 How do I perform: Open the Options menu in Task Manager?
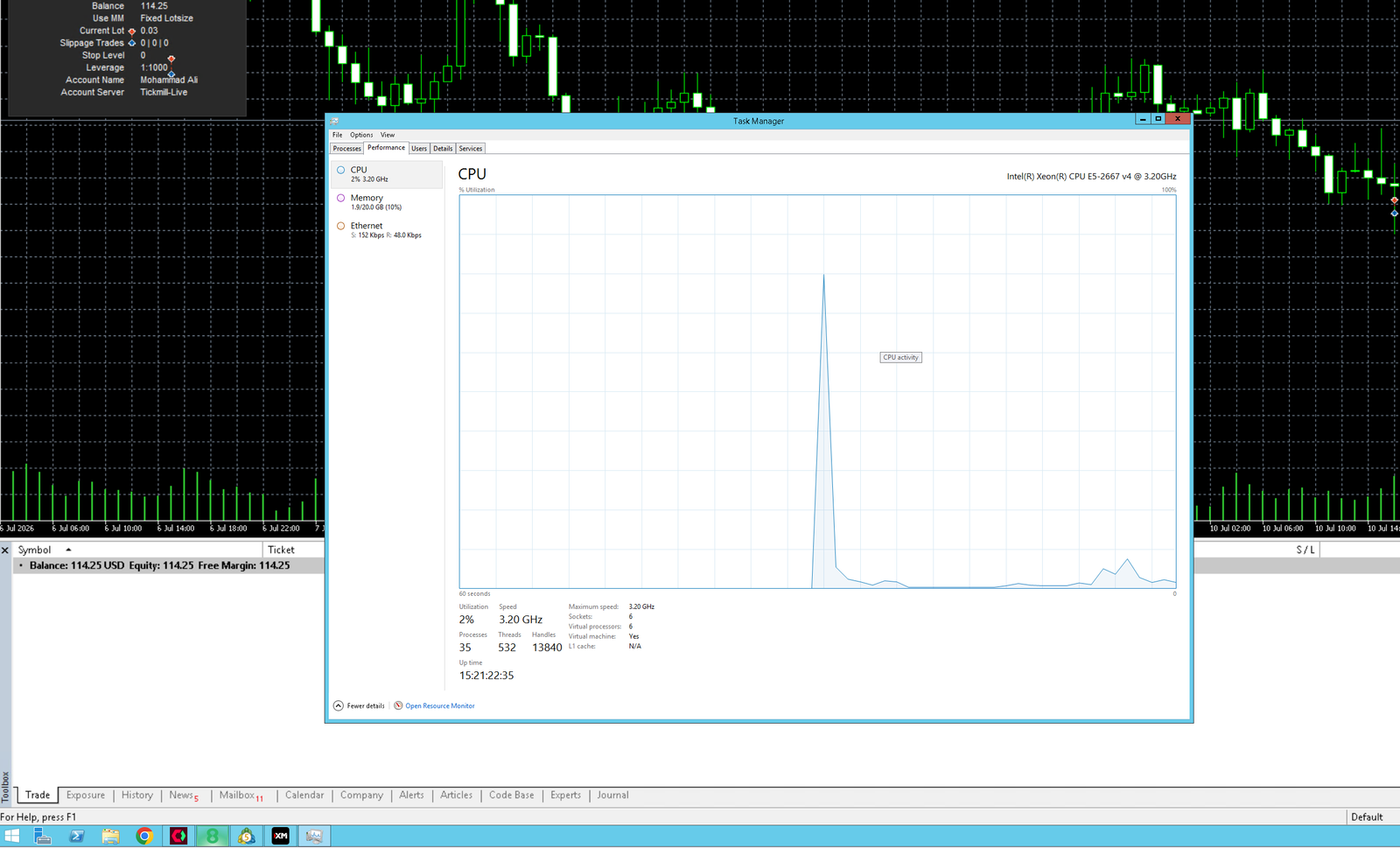click(x=361, y=135)
